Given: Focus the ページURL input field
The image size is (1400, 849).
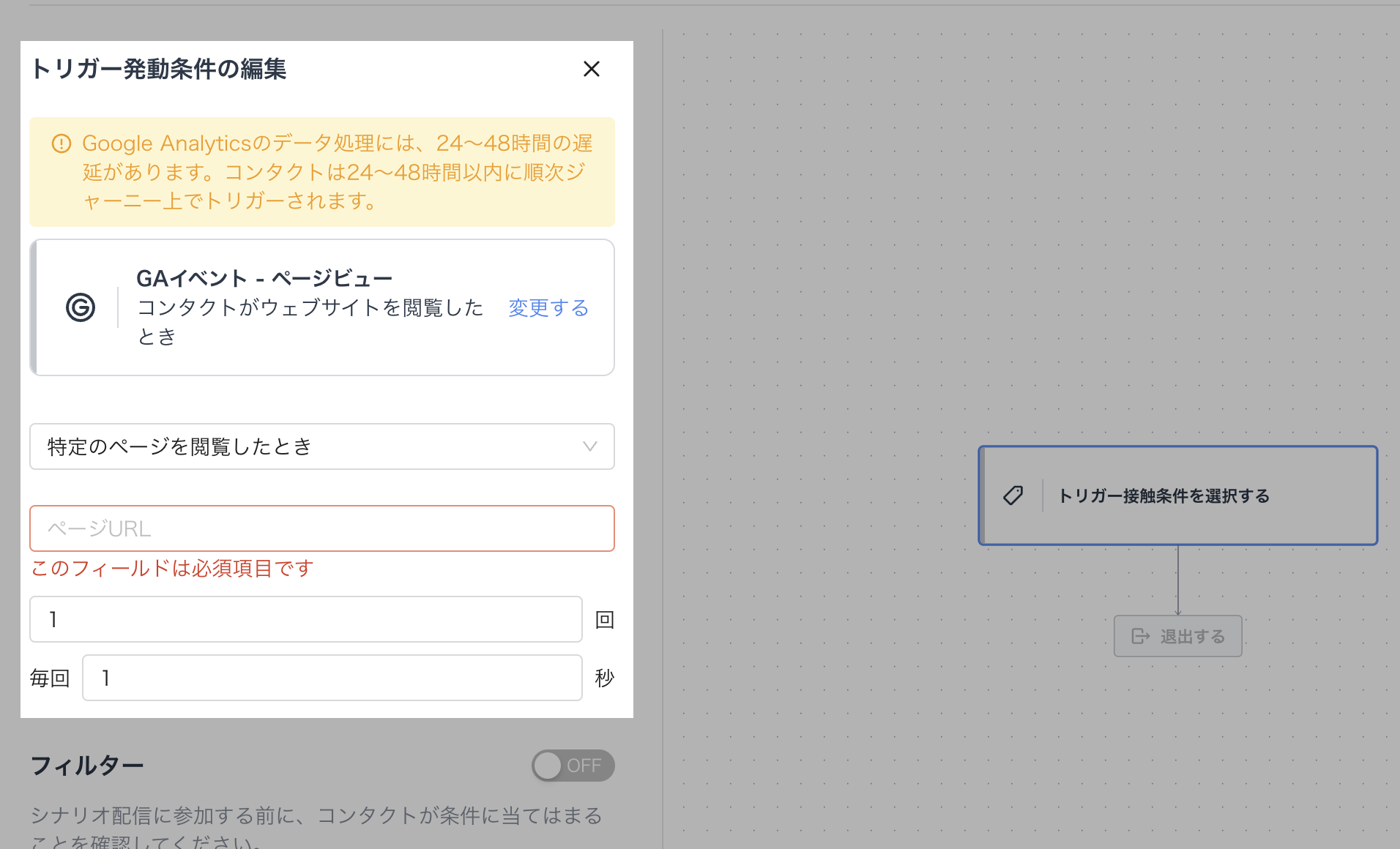Looking at the screenshot, I should [321, 528].
